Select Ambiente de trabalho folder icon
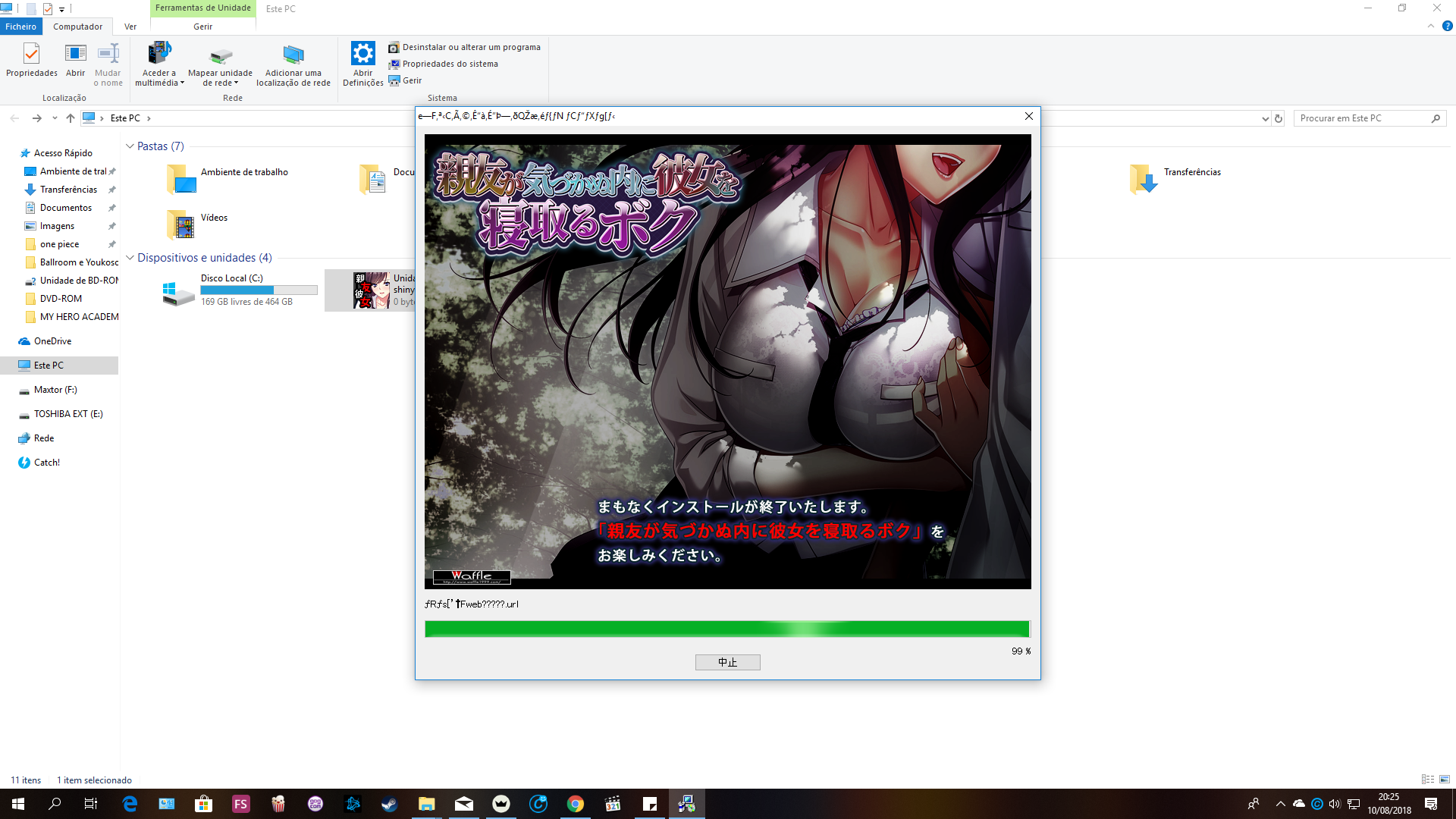This screenshot has height=819, width=1456. (x=180, y=179)
